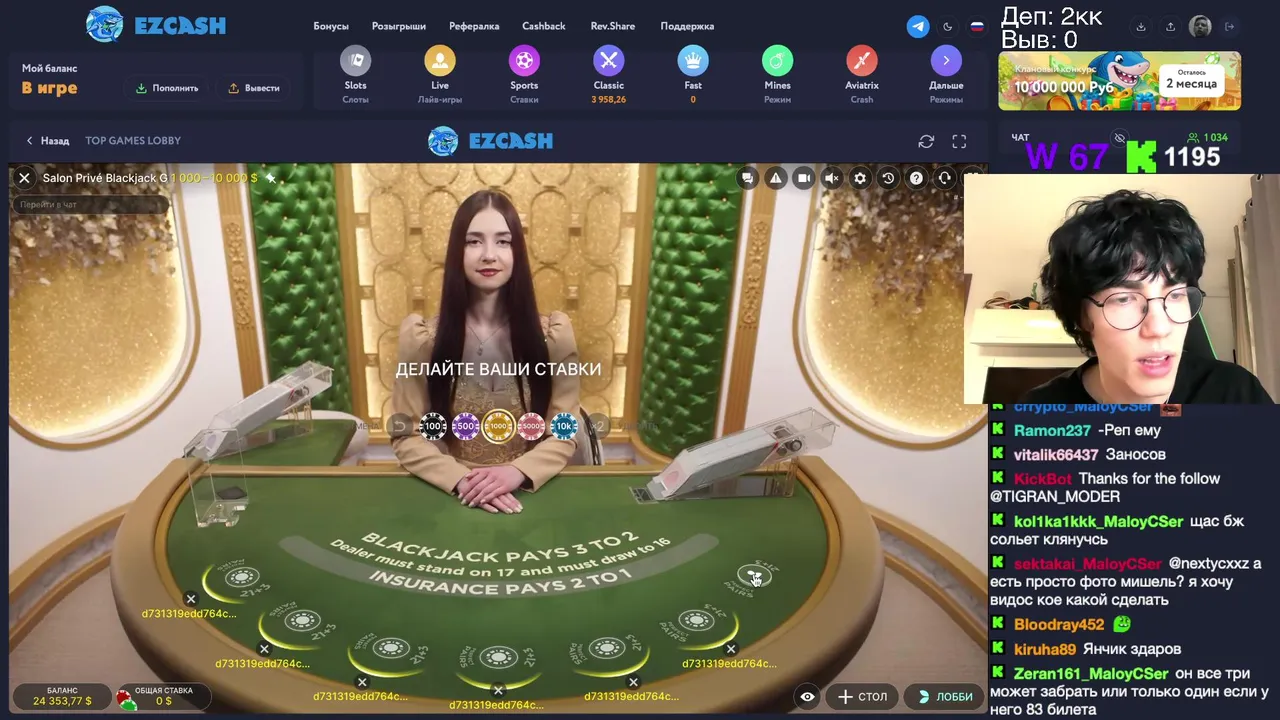This screenshot has width=1280, height=720.
Task: Toggle the video camera stream
Action: click(x=803, y=178)
